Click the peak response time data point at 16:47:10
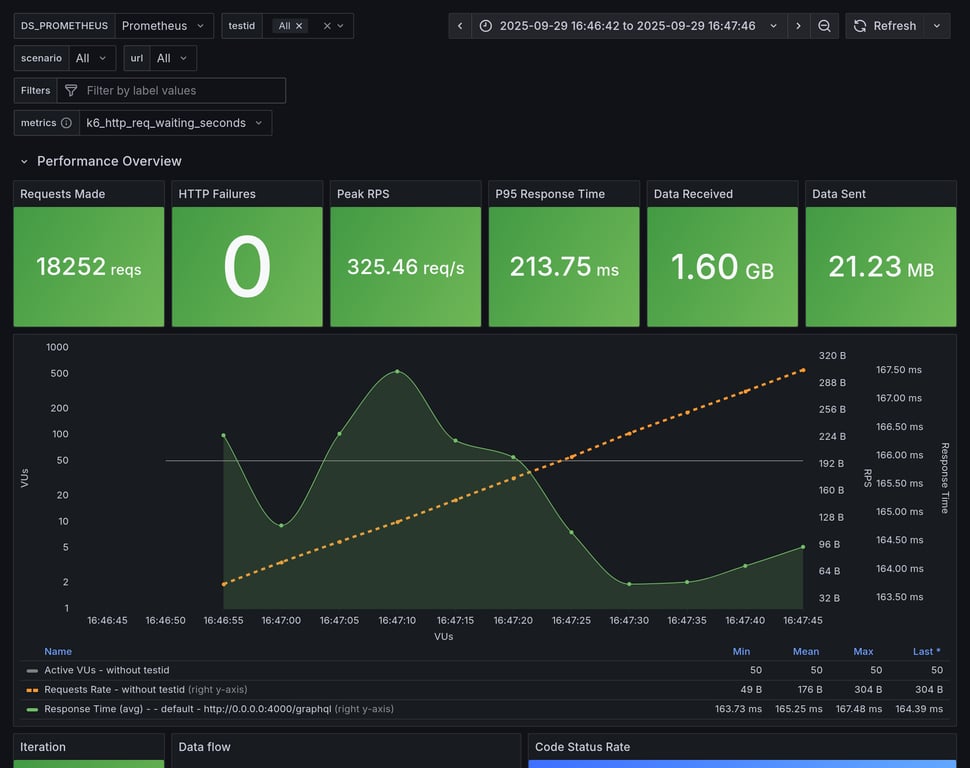970x768 pixels. tap(397, 371)
